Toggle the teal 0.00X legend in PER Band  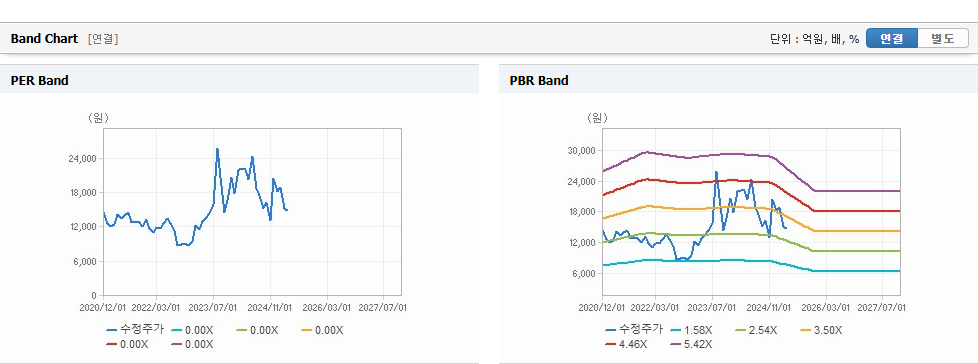[192, 330]
